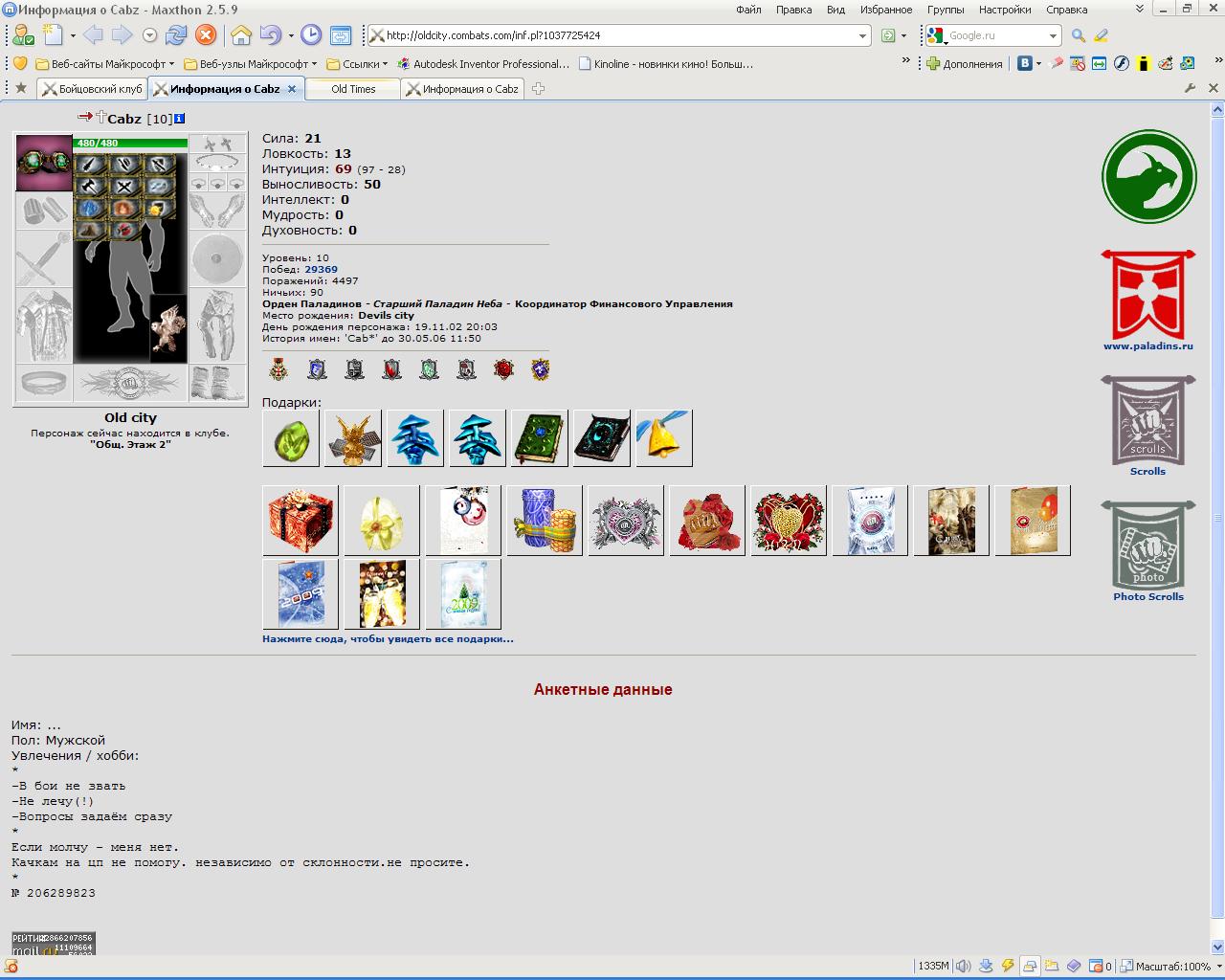
Task: Click the green book gift icon
Action: [x=540, y=438]
